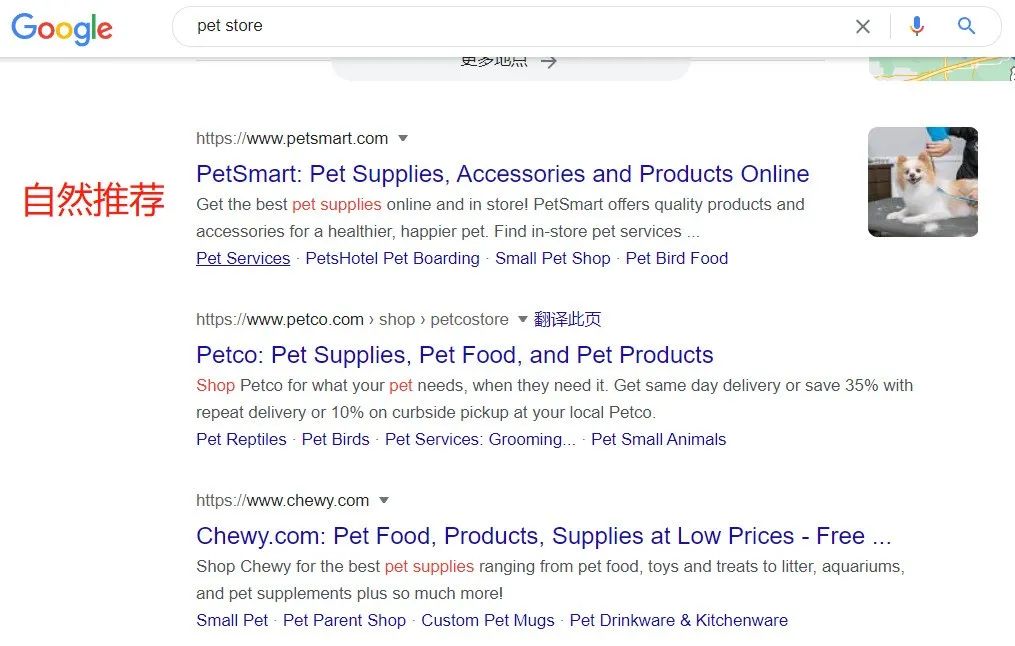Start voice search with microphone icon
1015x646 pixels.
coord(916,27)
